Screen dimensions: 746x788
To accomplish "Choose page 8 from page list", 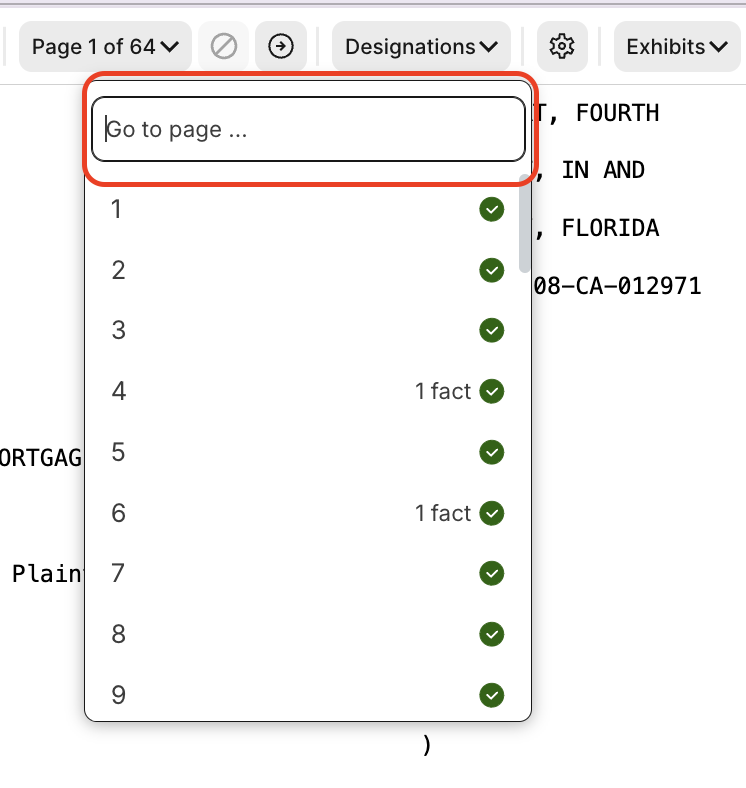I will point(118,634).
